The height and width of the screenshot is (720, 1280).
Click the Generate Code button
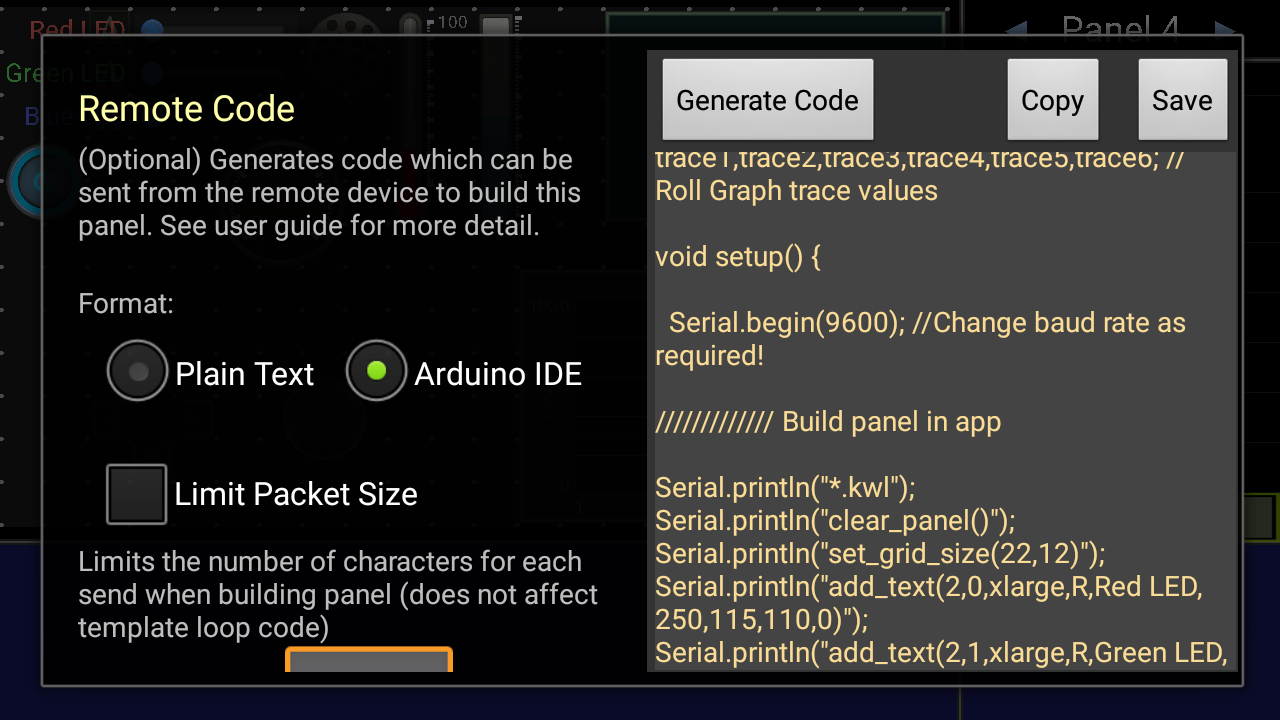767,100
